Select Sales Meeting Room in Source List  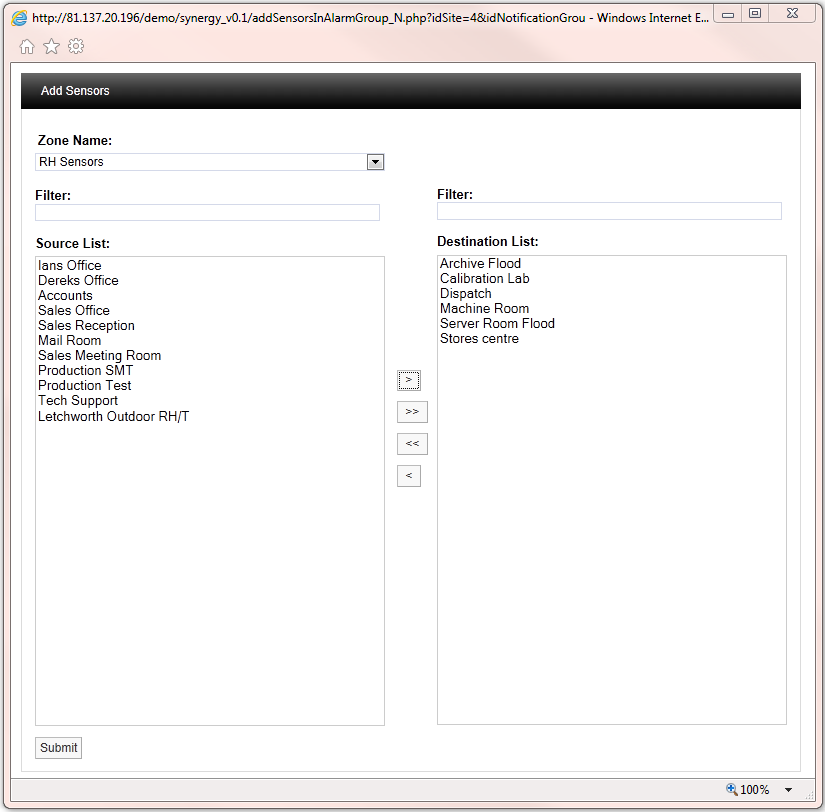point(99,356)
